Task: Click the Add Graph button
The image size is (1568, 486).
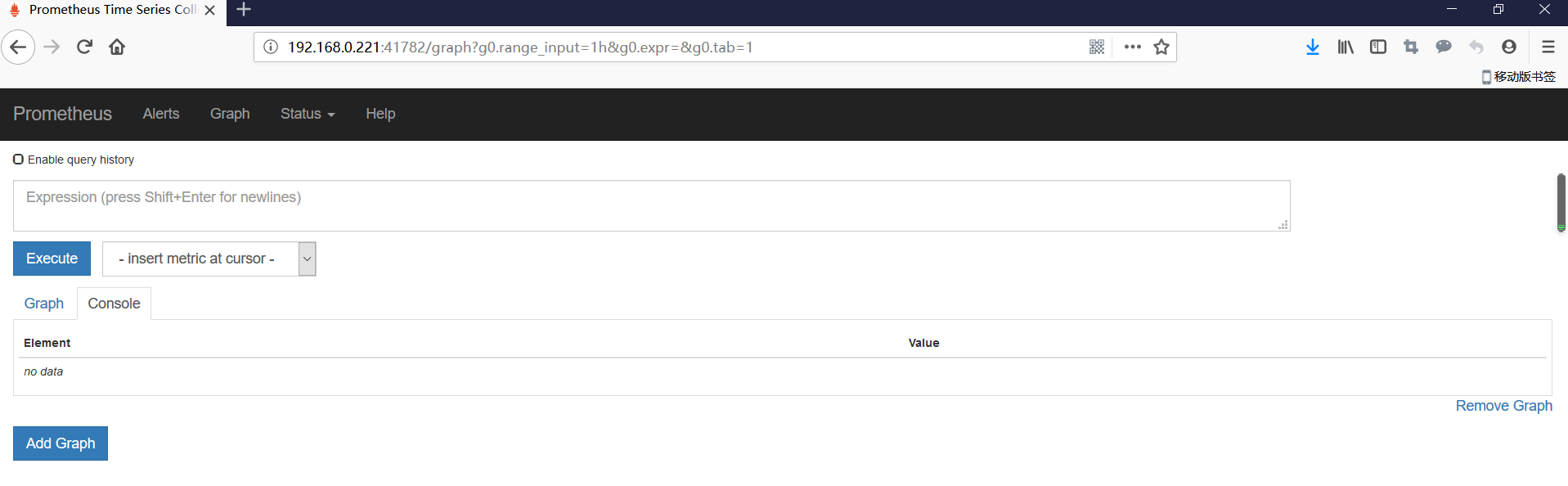Action: point(61,443)
